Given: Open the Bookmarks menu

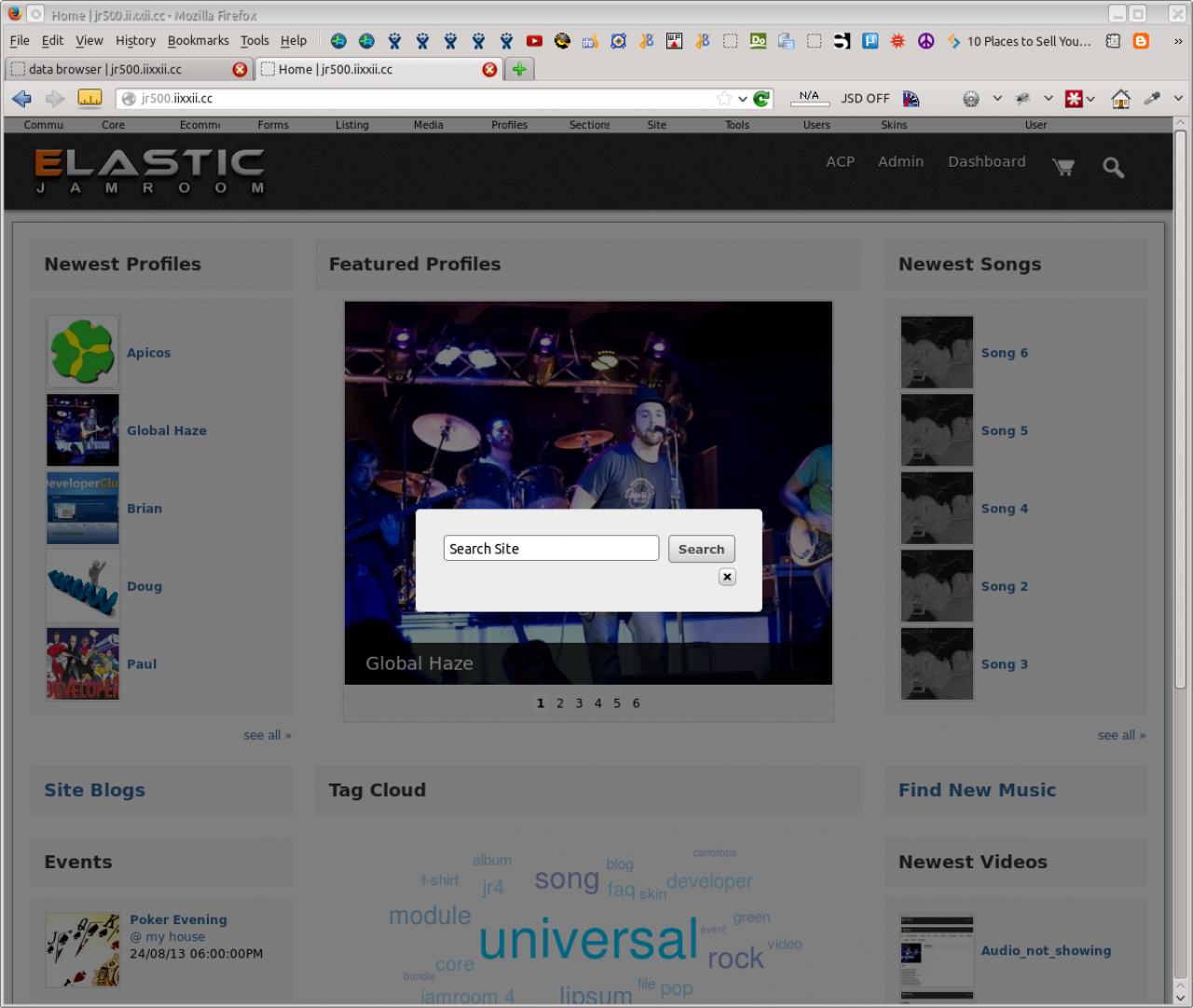Looking at the screenshot, I should pos(198,41).
